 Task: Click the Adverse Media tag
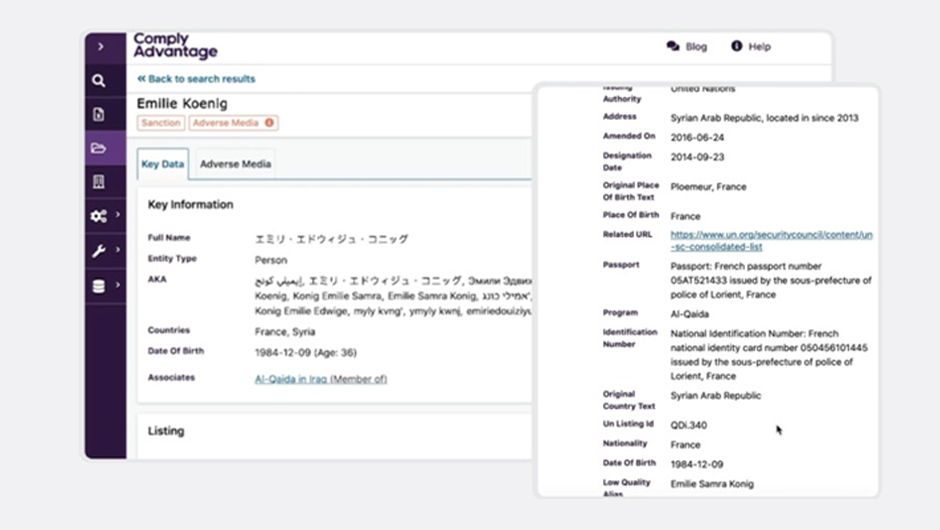233,123
